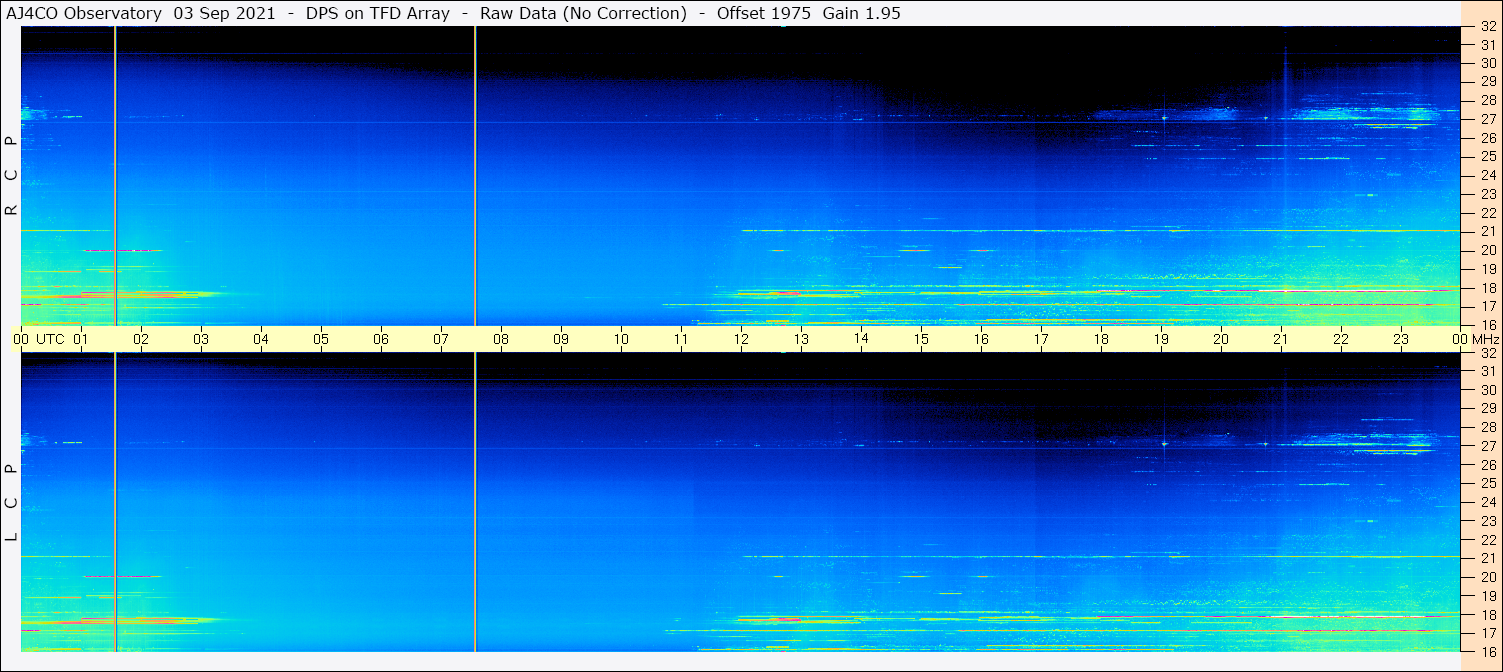This screenshot has height=672, width=1503.
Task: Click the AJ4CO Observatory title text
Action: tap(83, 13)
